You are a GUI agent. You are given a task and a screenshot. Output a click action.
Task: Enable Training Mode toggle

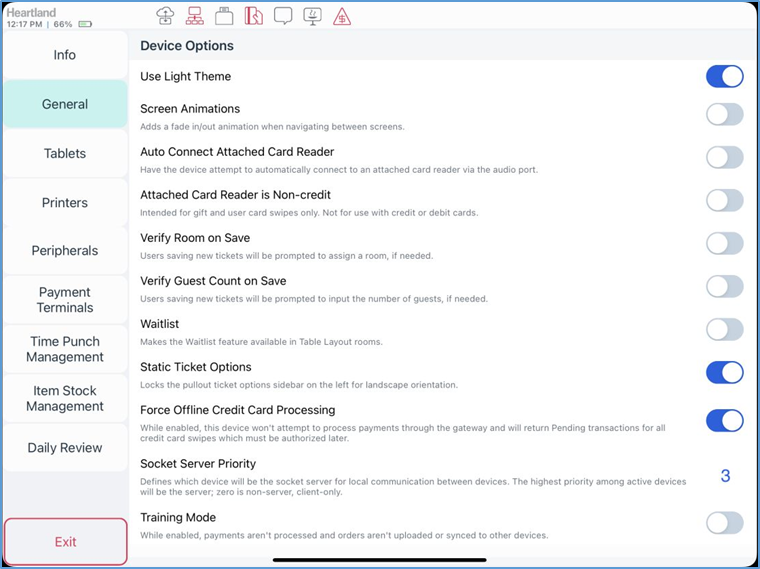[724, 523]
